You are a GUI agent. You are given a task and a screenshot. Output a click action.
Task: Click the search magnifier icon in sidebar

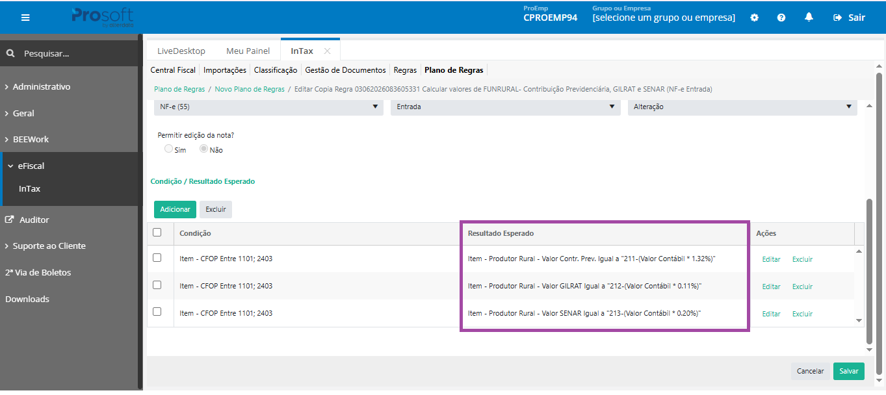10,54
